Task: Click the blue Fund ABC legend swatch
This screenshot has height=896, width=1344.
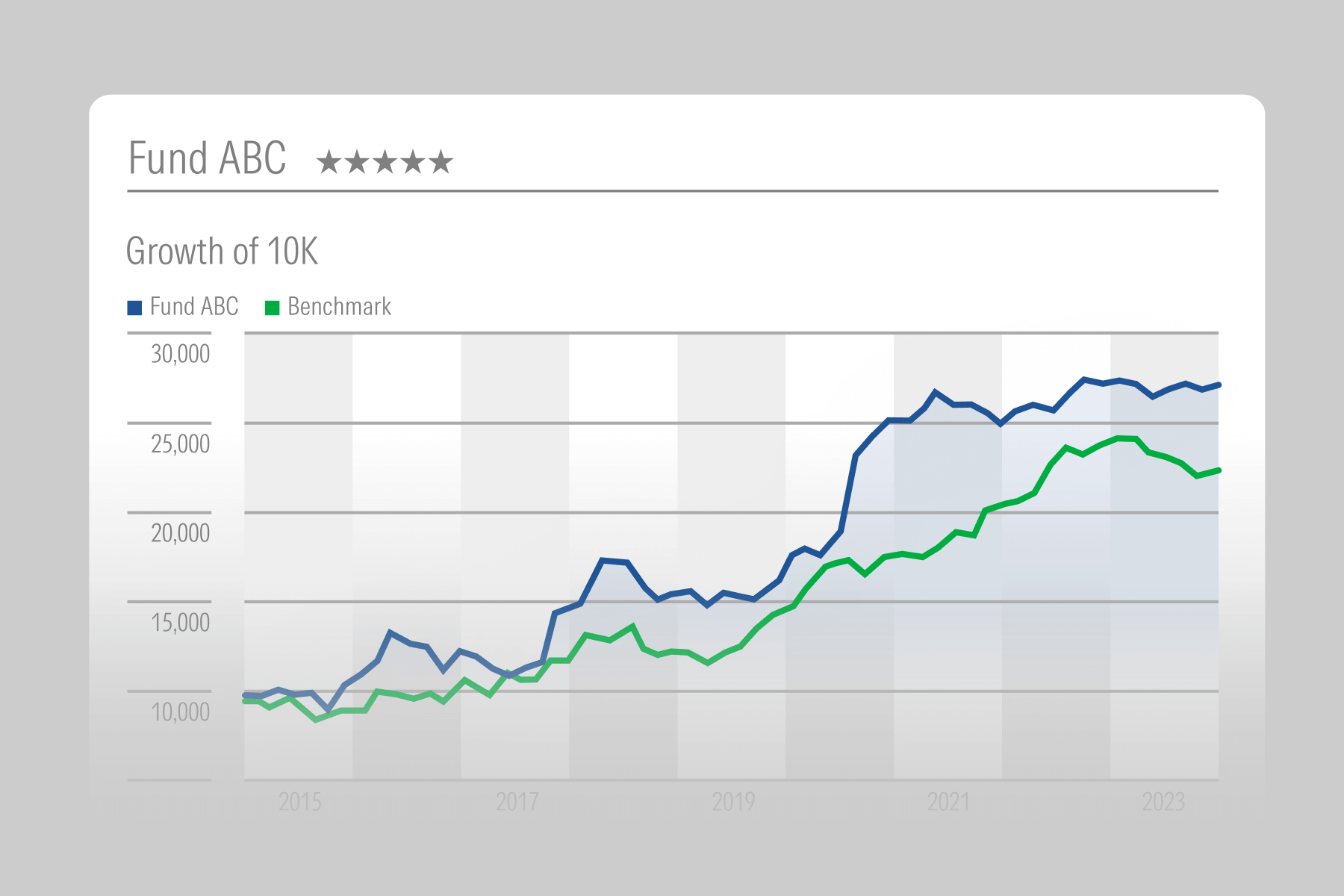Action: click(135, 308)
